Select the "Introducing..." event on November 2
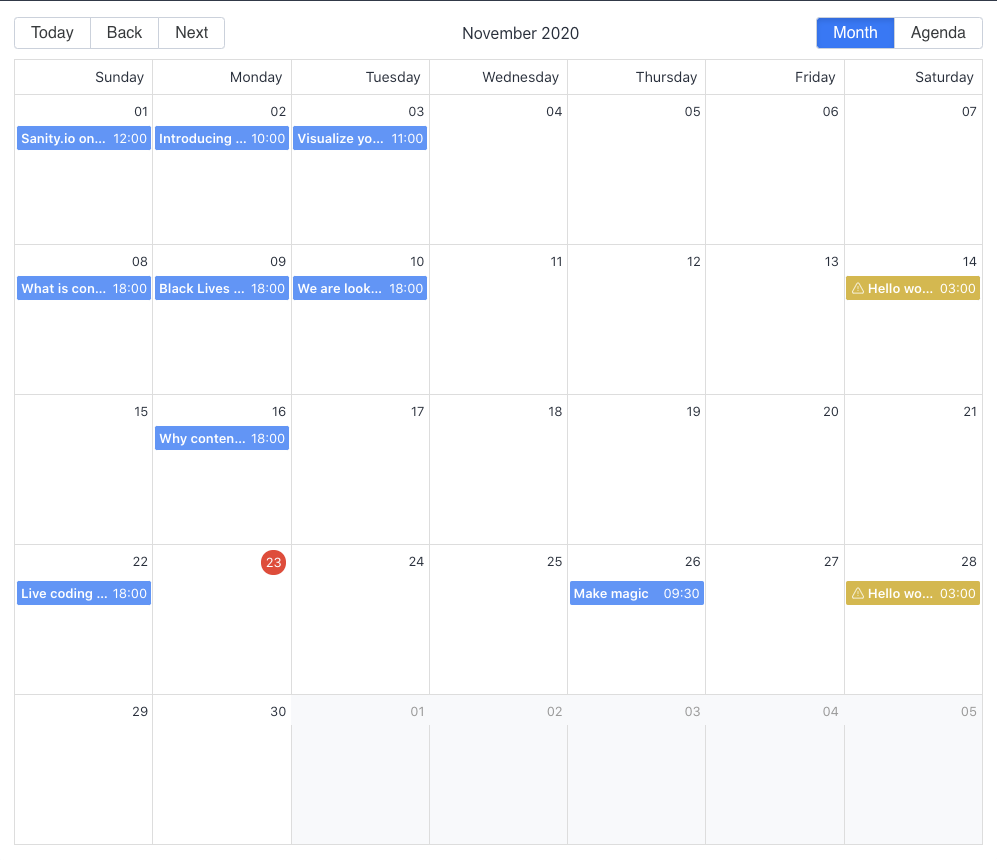Image resolution: width=997 pixels, height=860 pixels. [221, 138]
